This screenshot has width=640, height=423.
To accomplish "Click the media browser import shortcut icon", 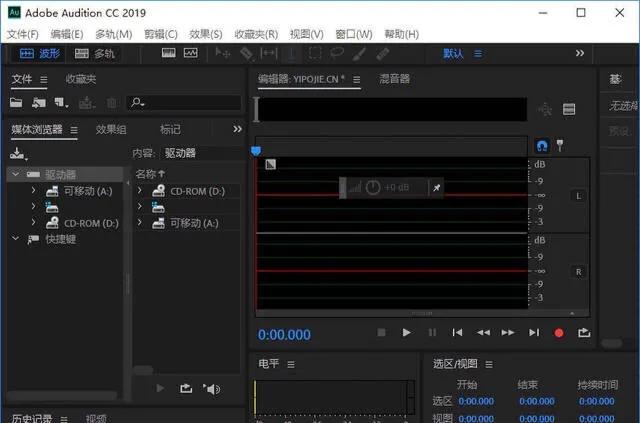I will pos(17,153).
